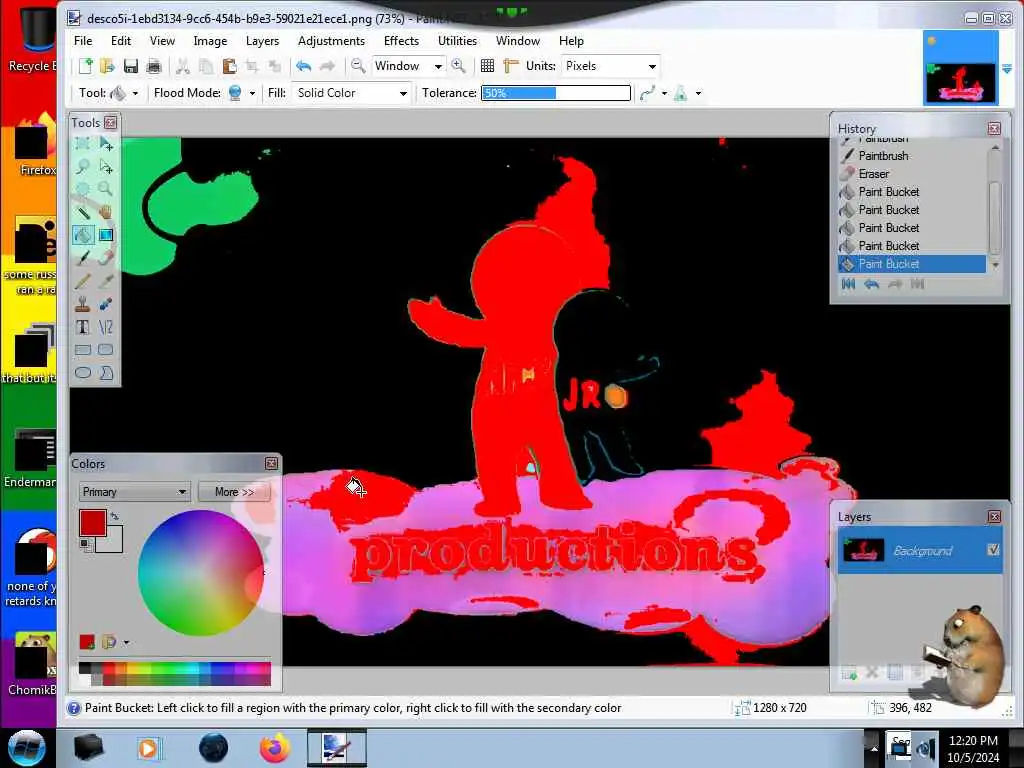Select the Freeform Shape tool
Image resolution: width=1024 pixels, height=768 pixels.
106,373
